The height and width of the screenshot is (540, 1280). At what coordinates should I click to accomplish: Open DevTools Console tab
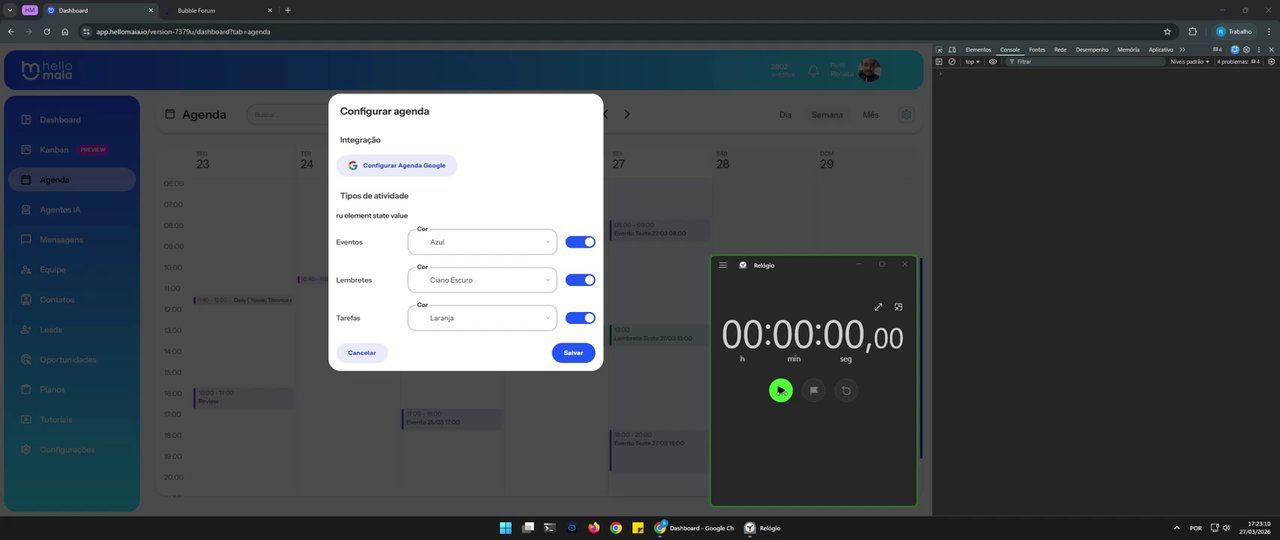click(x=1010, y=49)
